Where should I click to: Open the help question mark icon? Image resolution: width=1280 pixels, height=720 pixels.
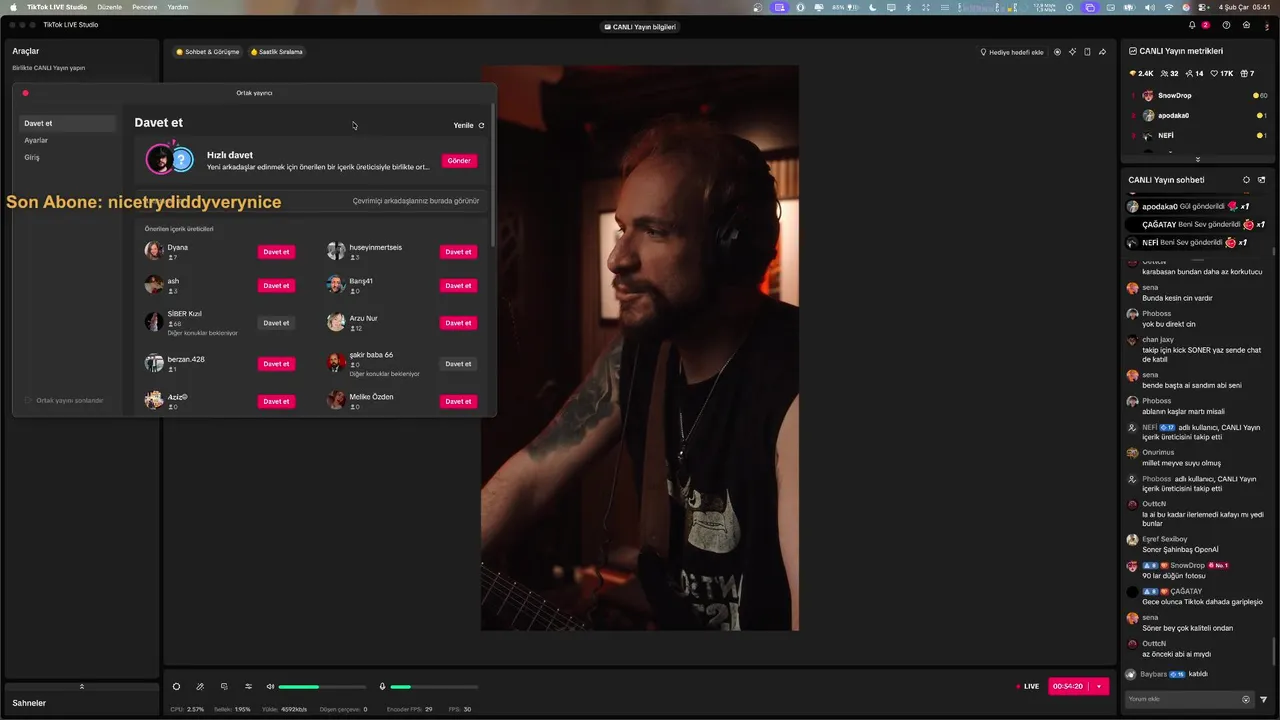click(x=1227, y=25)
